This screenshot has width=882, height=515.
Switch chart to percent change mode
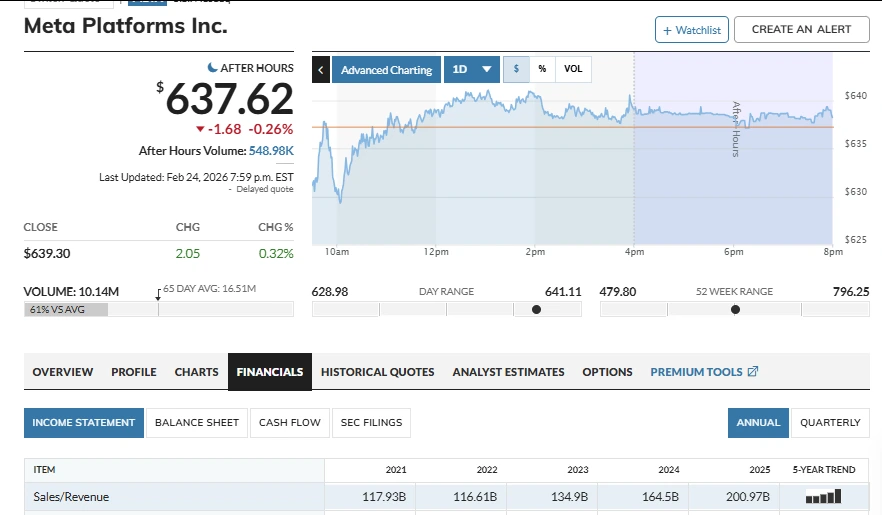coord(542,69)
